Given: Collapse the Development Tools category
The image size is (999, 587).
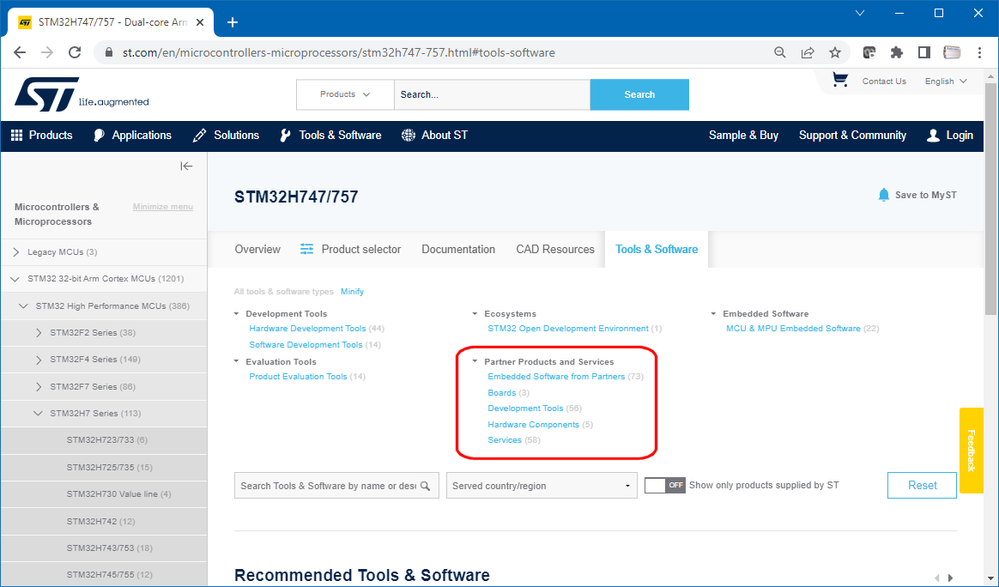Looking at the screenshot, I should point(236,314).
